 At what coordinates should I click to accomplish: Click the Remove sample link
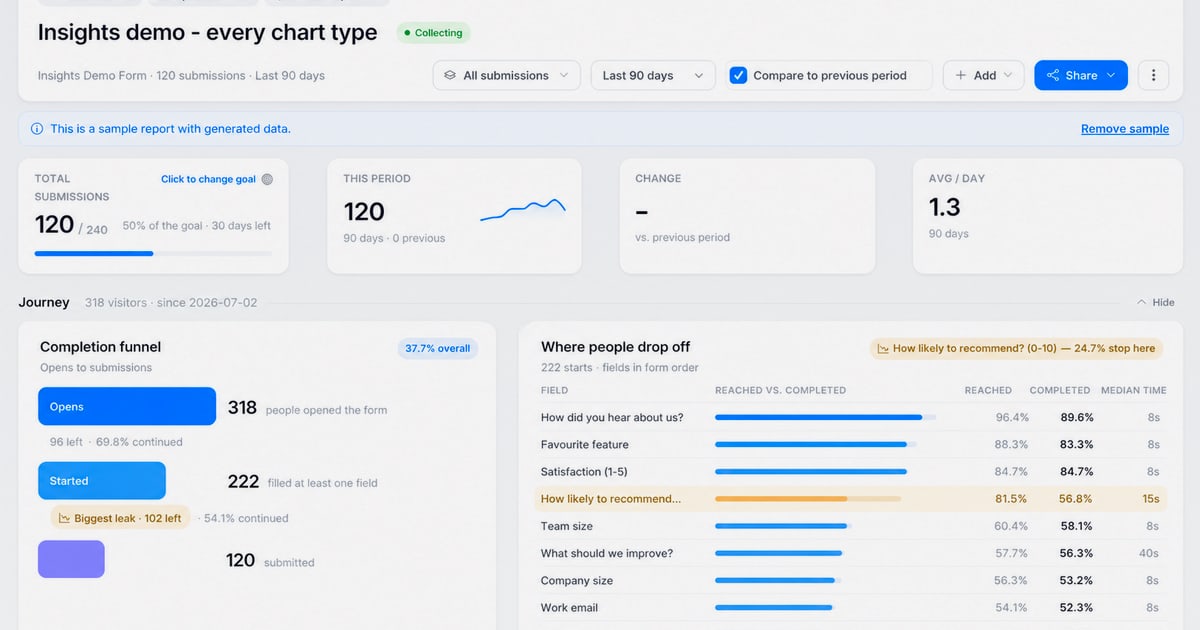click(x=1125, y=129)
